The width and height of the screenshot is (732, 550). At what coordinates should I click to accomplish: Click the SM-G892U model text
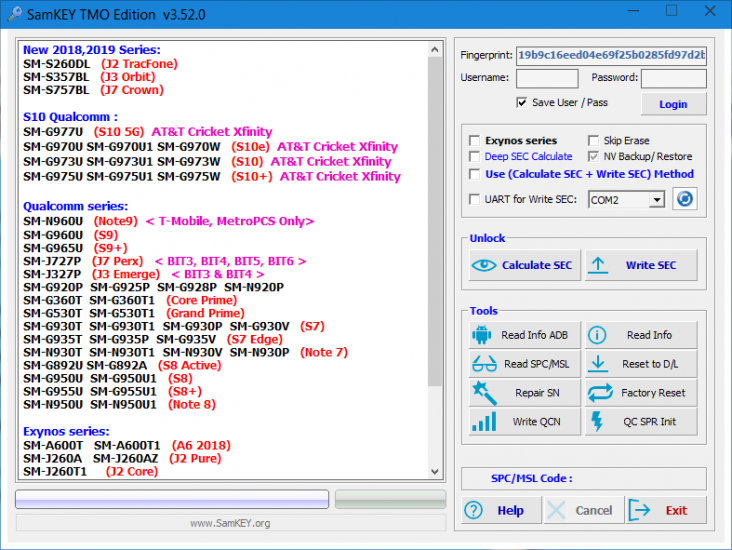click(53, 365)
